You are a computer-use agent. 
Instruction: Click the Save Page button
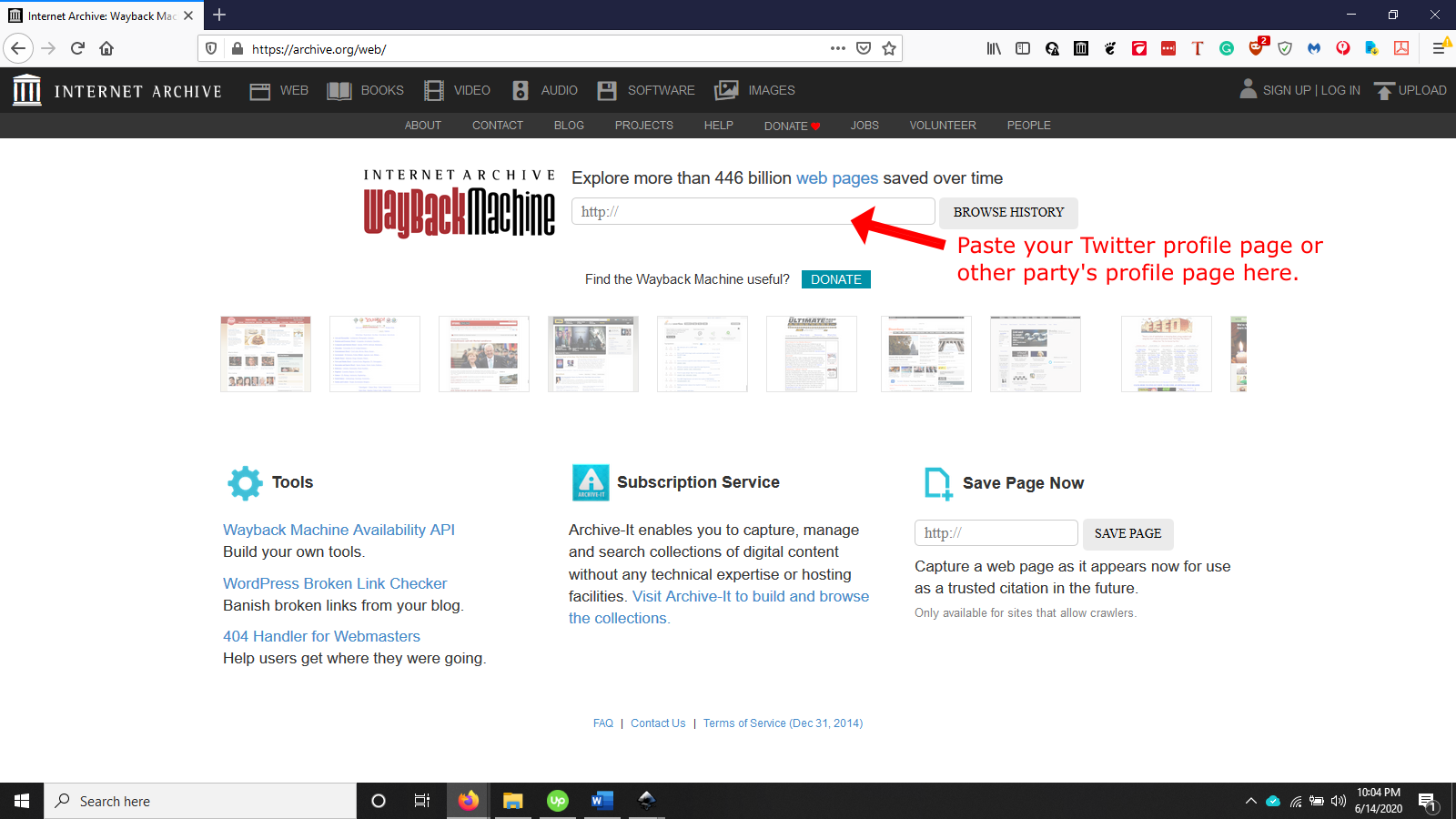(x=1127, y=533)
